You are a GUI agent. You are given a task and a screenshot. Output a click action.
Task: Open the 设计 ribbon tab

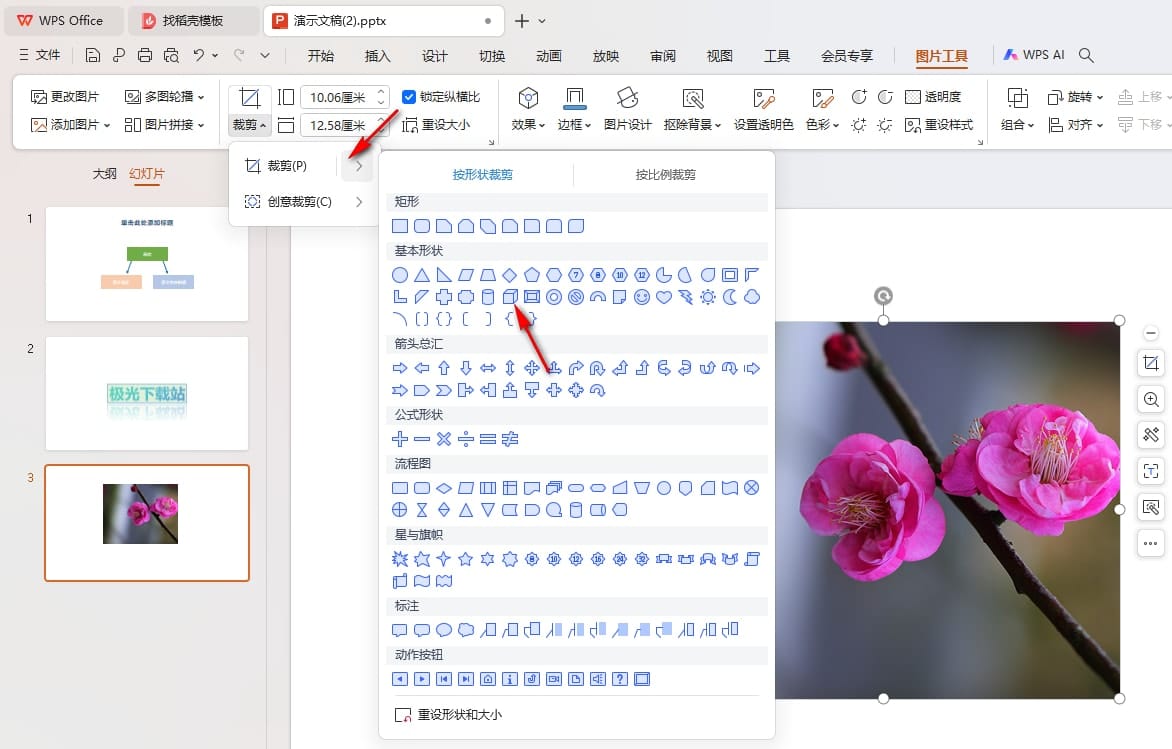click(434, 56)
